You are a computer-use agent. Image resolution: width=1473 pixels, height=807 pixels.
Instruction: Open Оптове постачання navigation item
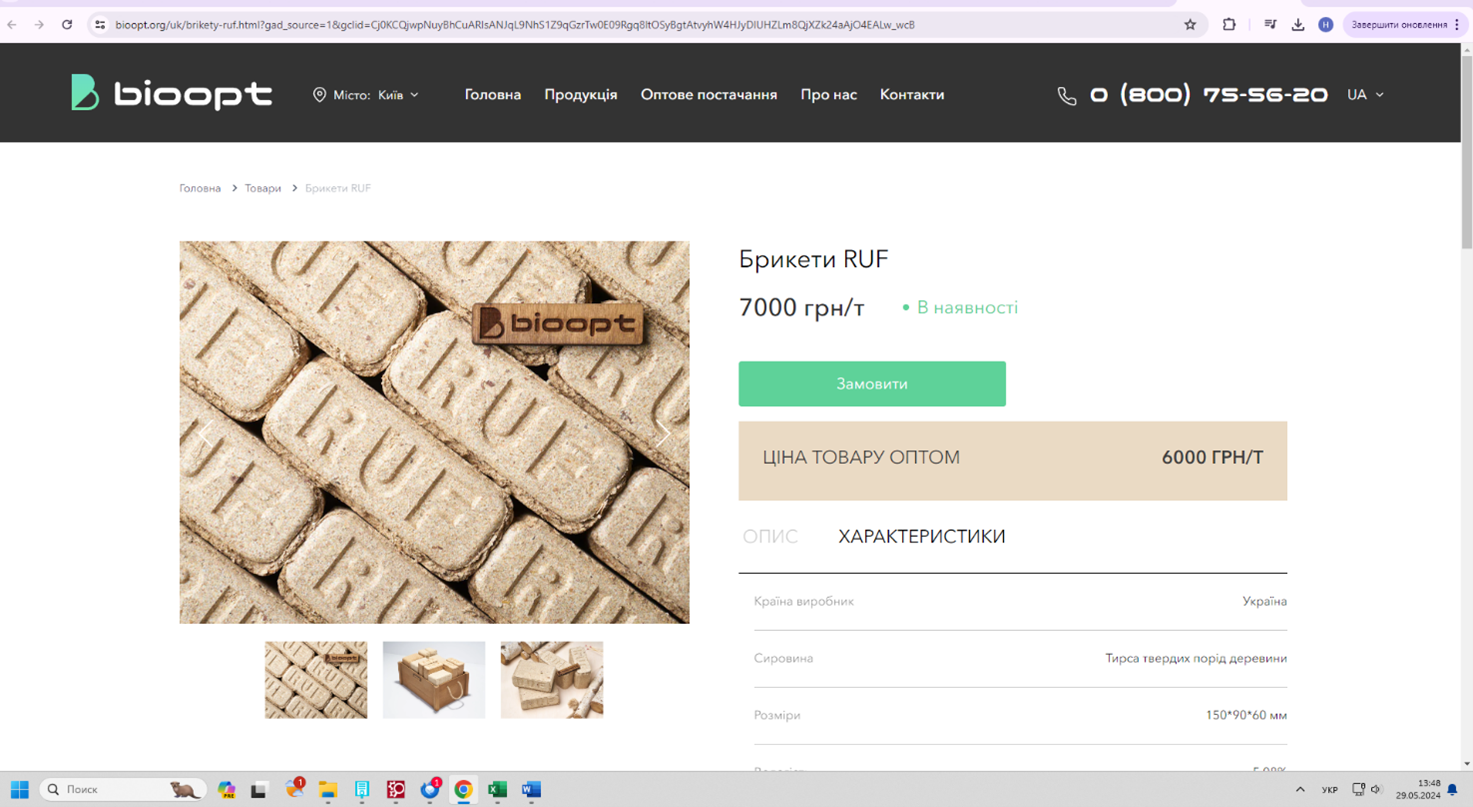709,95
